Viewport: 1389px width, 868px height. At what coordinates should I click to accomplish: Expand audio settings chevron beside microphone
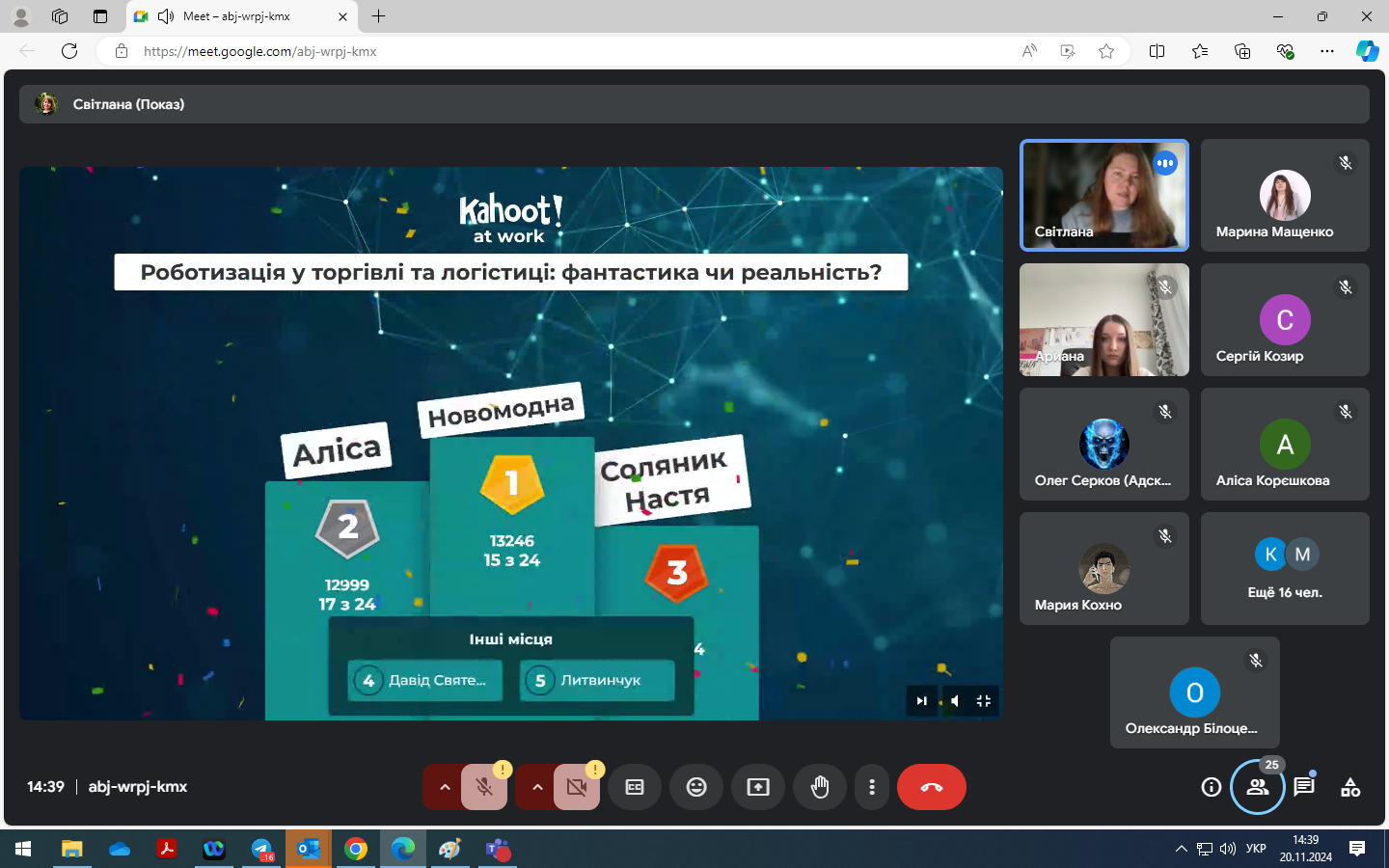click(x=444, y=787)
